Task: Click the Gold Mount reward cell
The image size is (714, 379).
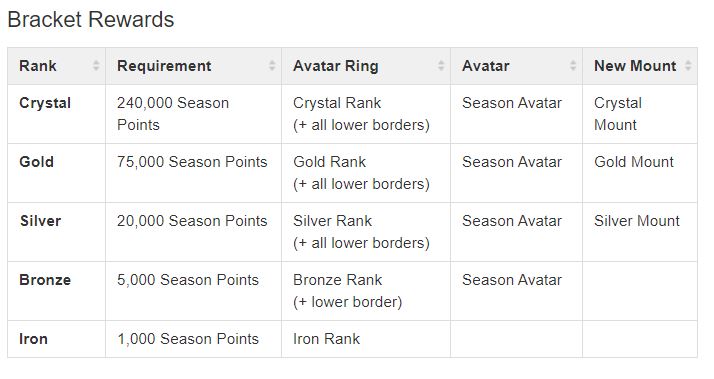Action: tap(640, 173)
